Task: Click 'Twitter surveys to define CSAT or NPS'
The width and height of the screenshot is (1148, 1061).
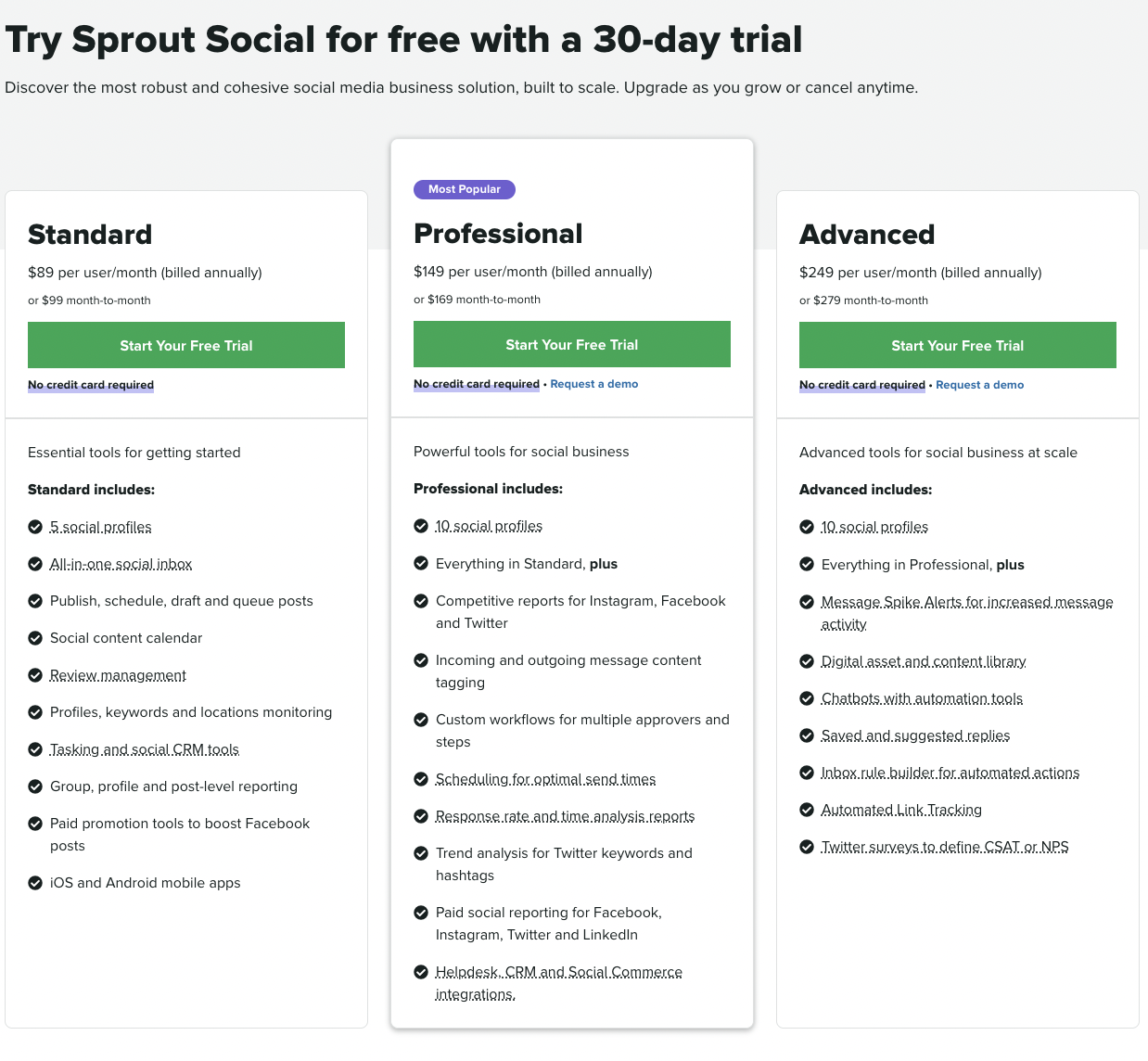Action: coord(945,847)
